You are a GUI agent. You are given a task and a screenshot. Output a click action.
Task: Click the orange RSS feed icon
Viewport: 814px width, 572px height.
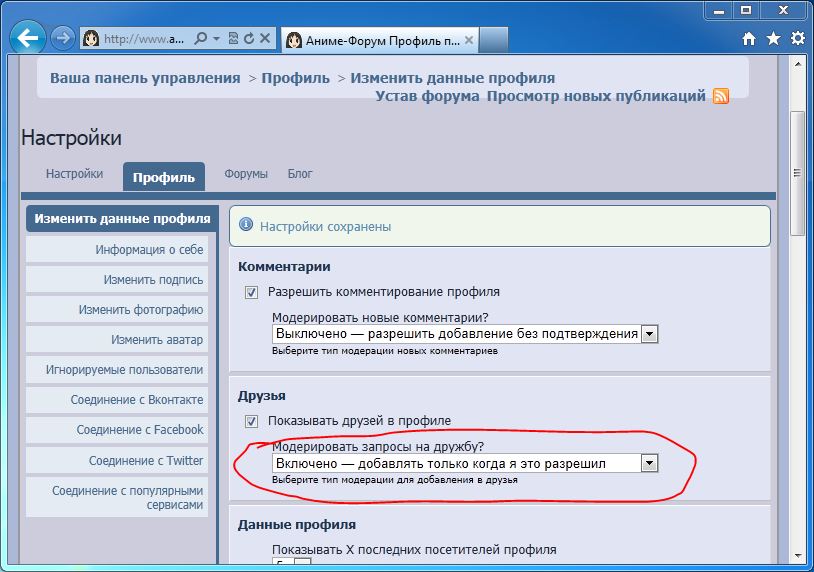click(720, 96)
